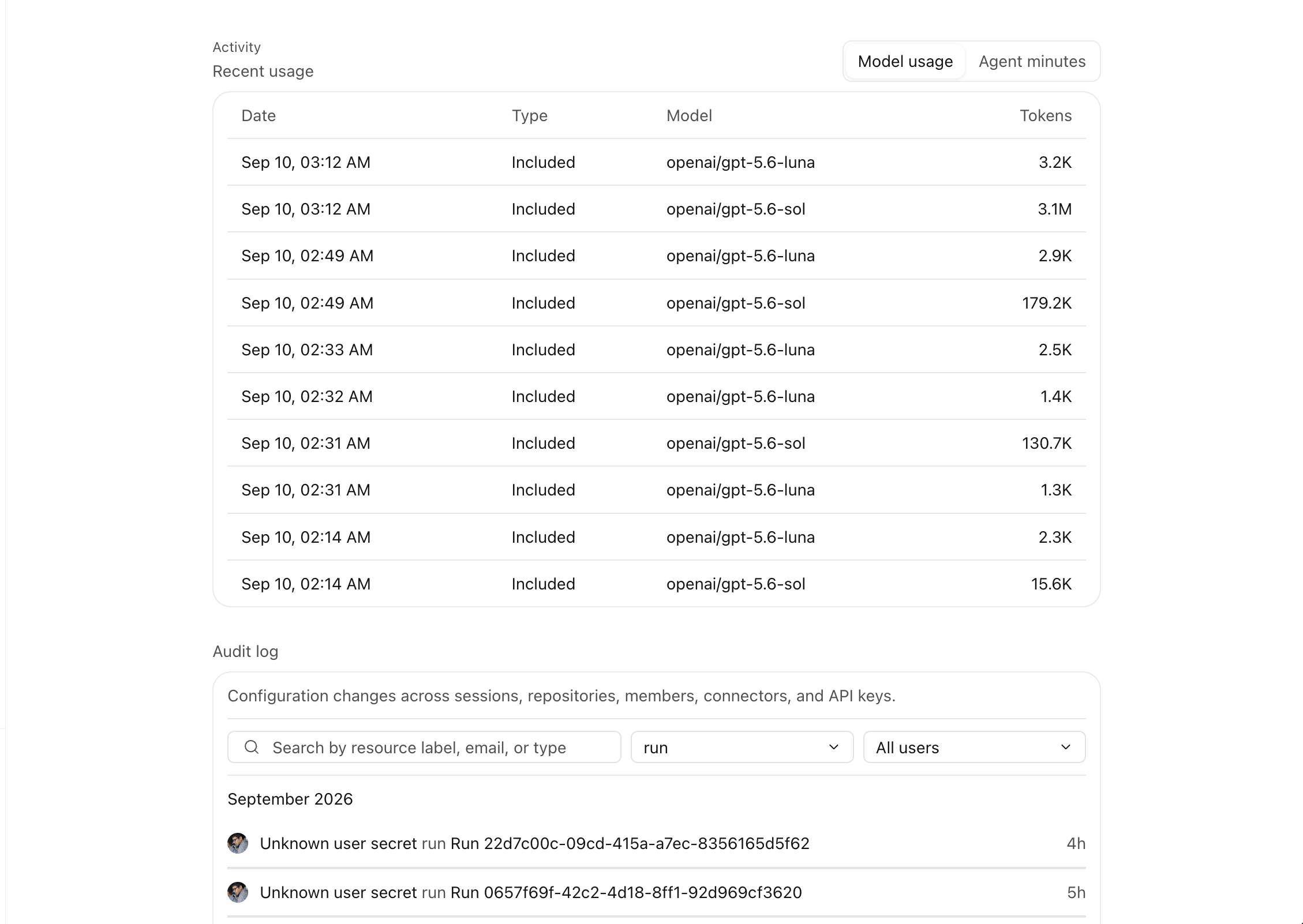Select the 1.4K tokens value
Screen dimensions: 1303x924
click(1056, 396)
